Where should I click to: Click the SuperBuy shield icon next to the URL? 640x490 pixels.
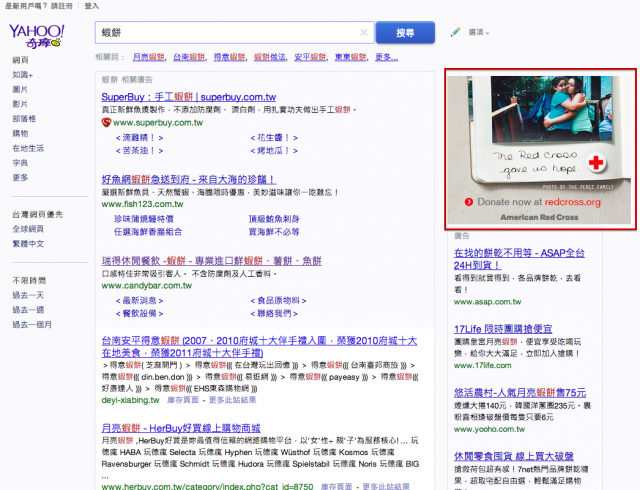tap(106, 122)
